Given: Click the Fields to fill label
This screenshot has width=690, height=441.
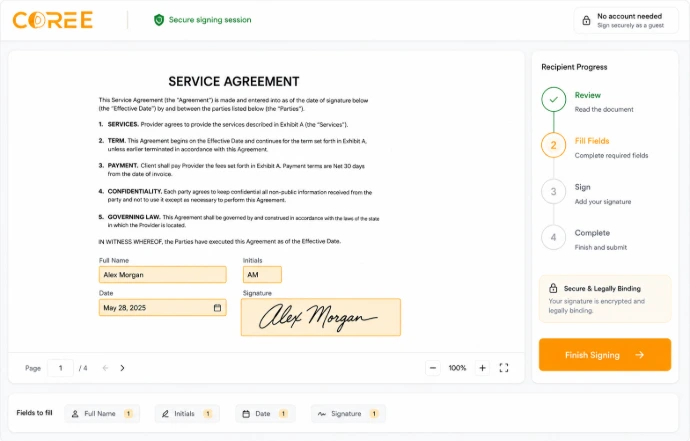Looking at the screenshot, I should point(34,413).
